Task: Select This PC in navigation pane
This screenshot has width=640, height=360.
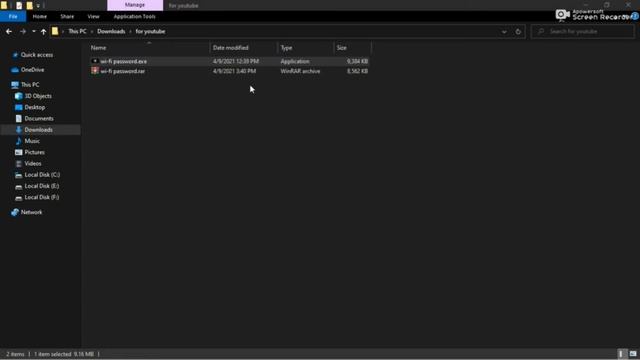Action: (30, 85)
